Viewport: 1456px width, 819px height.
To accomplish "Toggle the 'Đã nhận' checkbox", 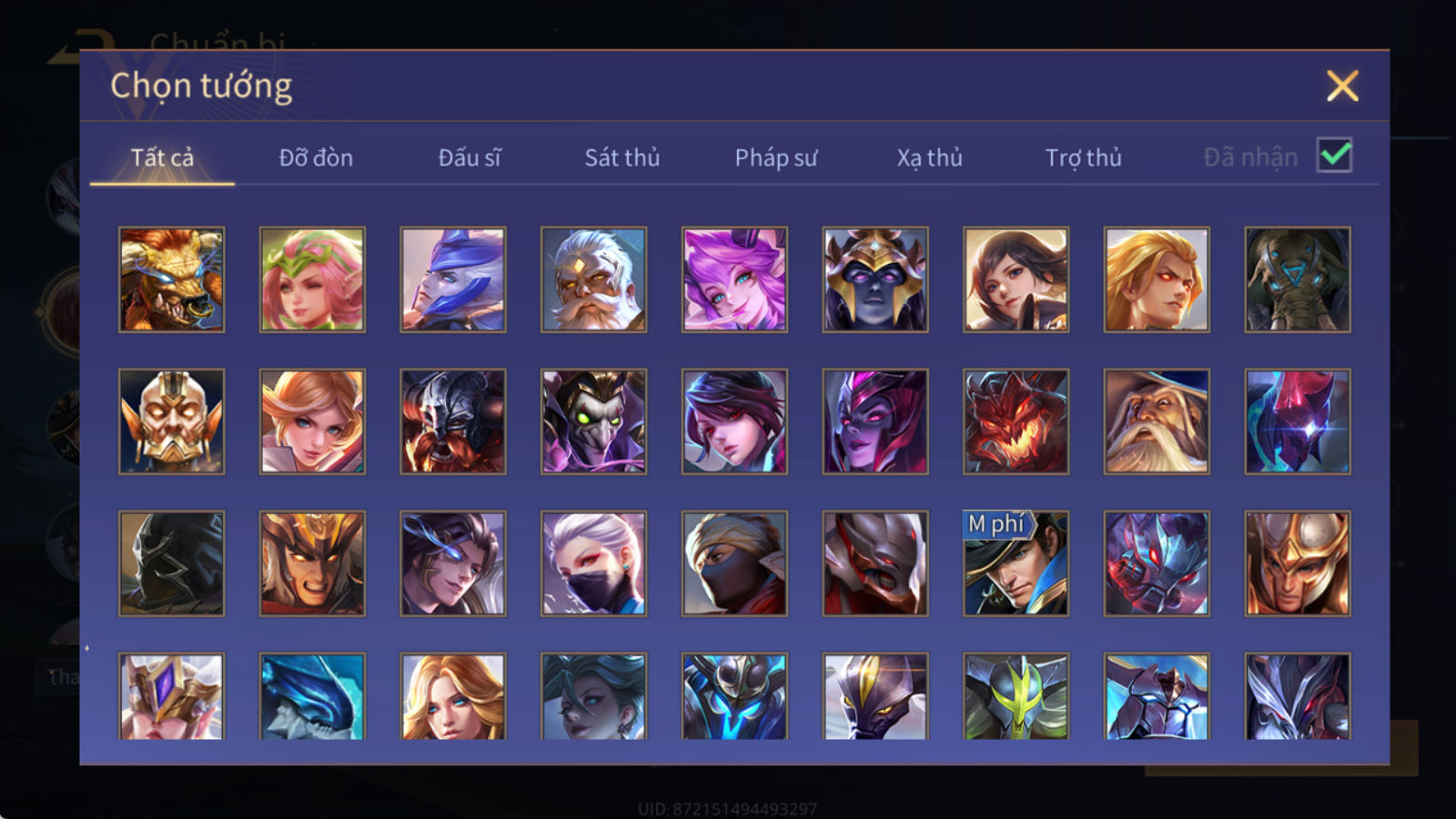I will (x=1334, y=156).
